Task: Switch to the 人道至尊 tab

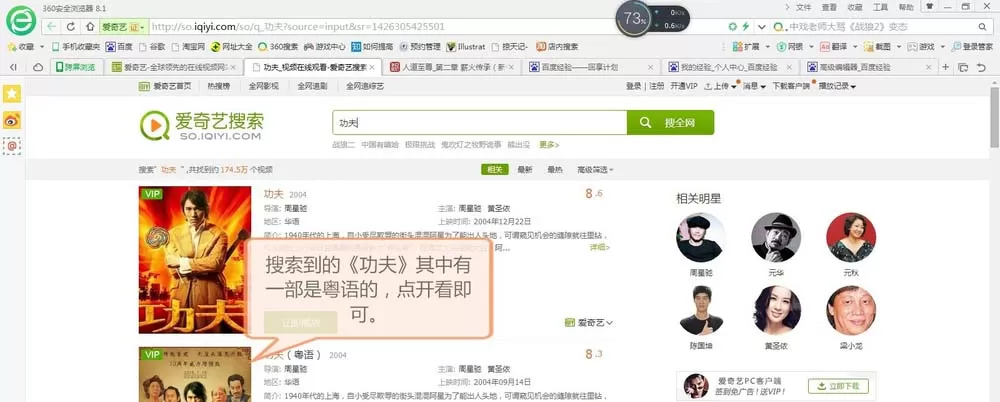Action: pyautogui.click(x=450, y=67)
